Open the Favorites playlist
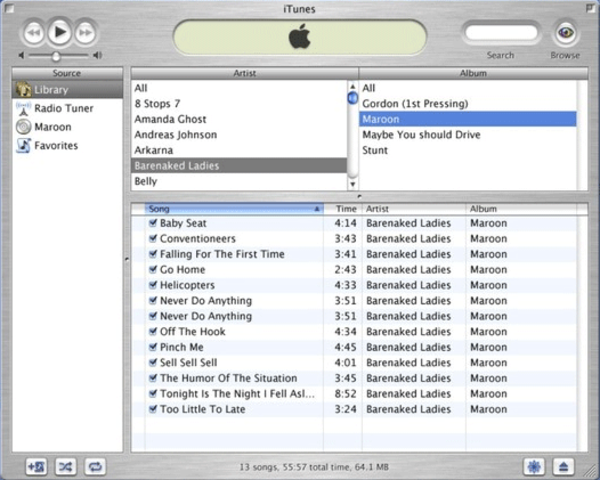Image resolution: width=600 pixels, height=480 pixels. click(x=67, y=145)
